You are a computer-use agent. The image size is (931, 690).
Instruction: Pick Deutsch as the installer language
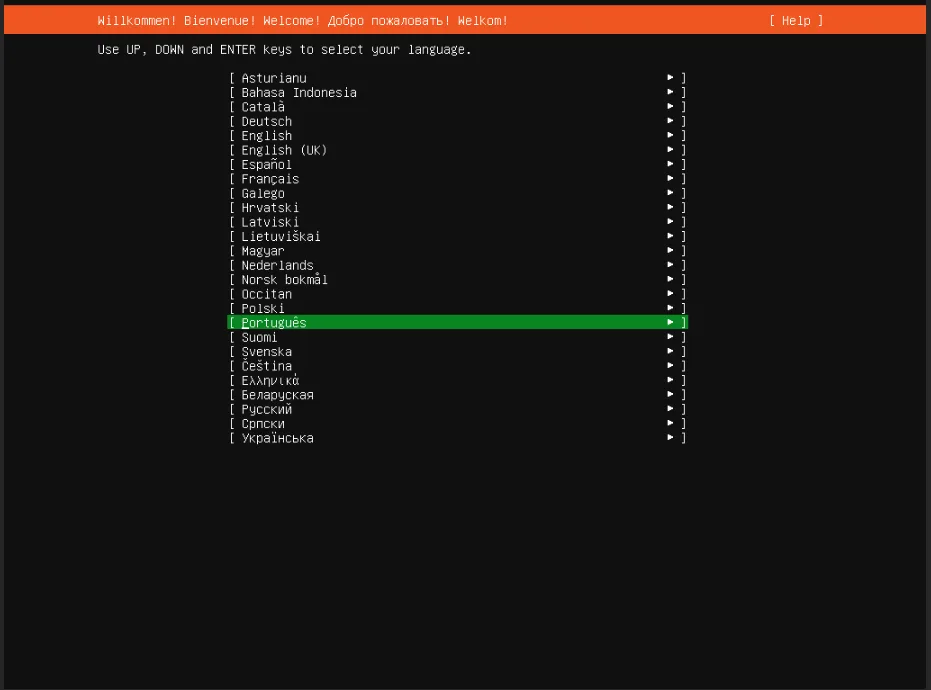(x=457, y=121)
